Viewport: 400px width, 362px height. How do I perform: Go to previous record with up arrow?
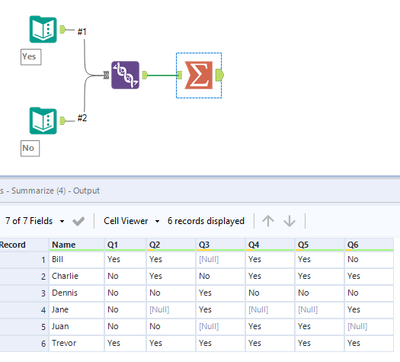pyautogui.click(x=268, y=221)
